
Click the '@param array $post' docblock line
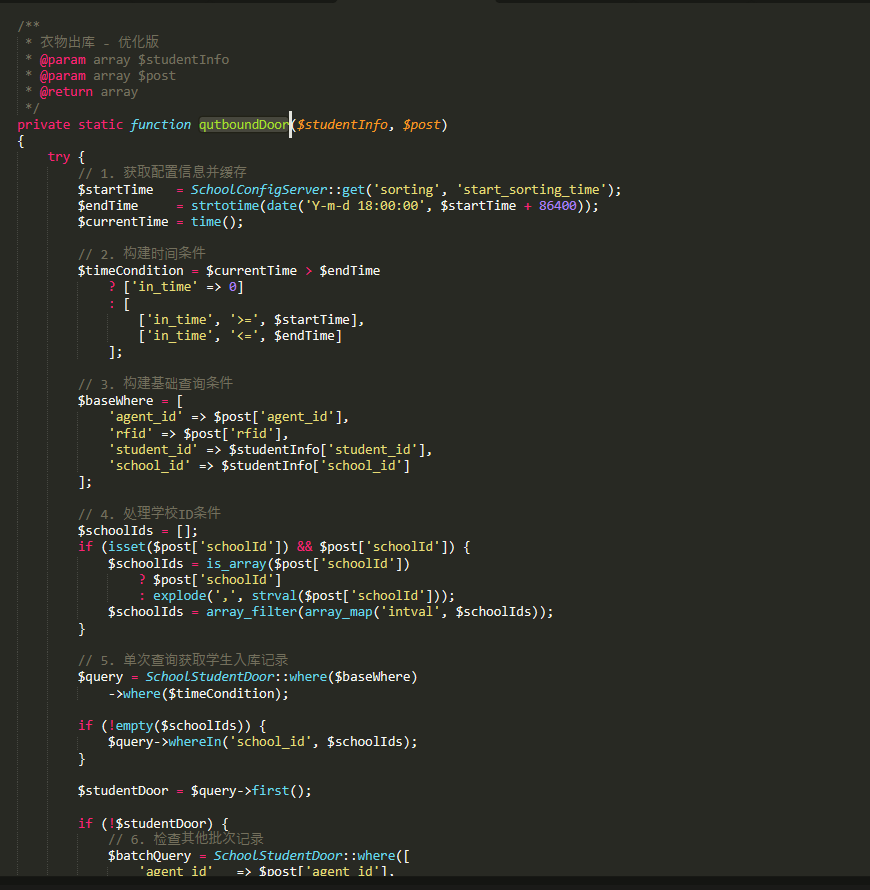[x=107, y=75]
